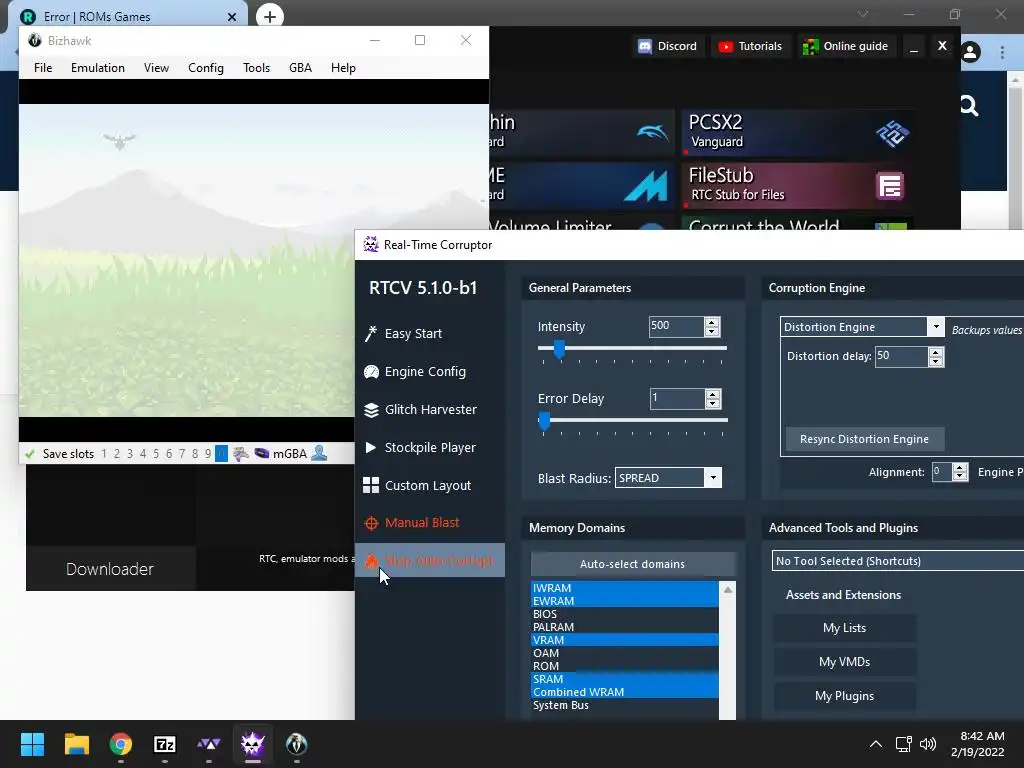The height and width of the screenshot is (768, 1024).
Task: Select the PCSX2 Vanguard tile
Action: [797, 133]
